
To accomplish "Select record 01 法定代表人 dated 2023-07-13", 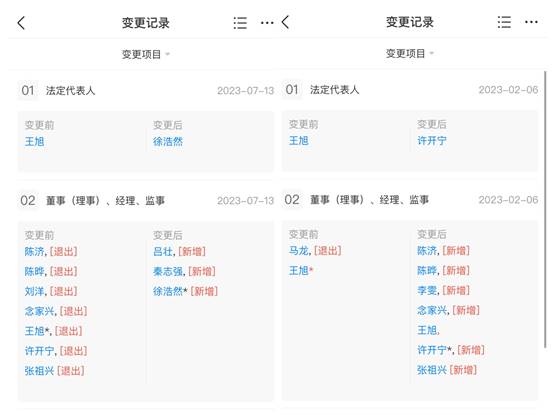I will pyautogui.click(x=146, y=91).
